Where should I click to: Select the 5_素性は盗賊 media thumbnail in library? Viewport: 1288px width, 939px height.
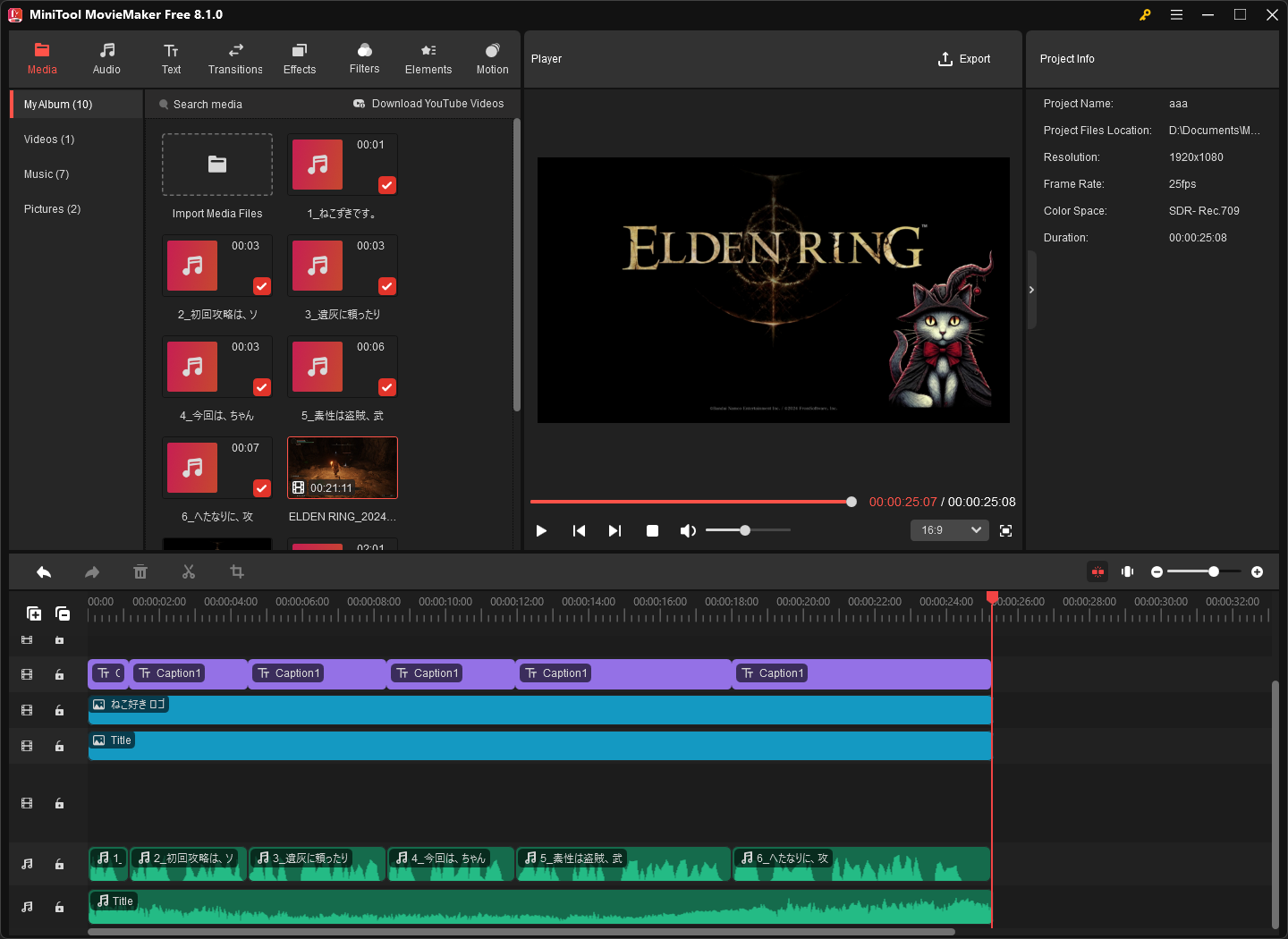pyautogui.click(x=343, y=367)
